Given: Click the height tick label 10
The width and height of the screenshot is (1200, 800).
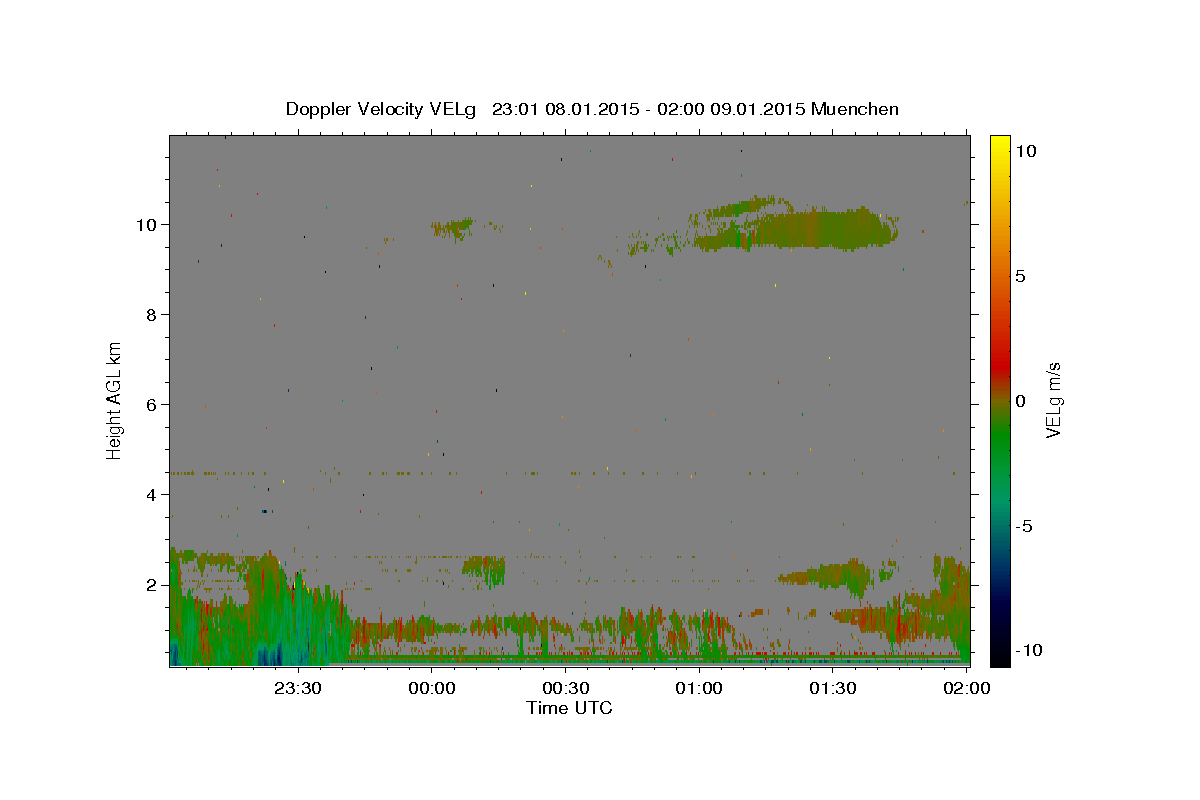Looking at the screenshot, I should (x=149, y=224).
